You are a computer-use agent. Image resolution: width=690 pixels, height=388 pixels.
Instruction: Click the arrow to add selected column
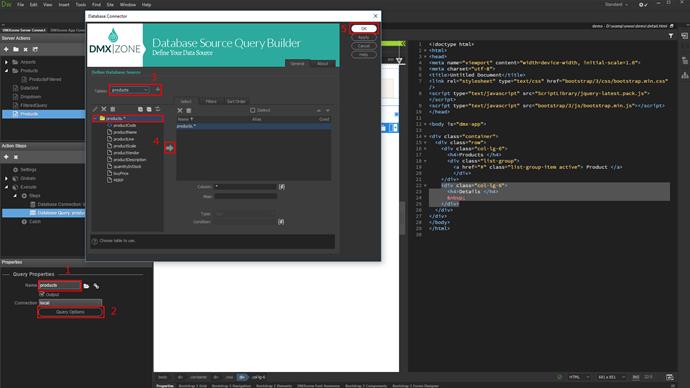pyautogui.click(x=169, y=148)
